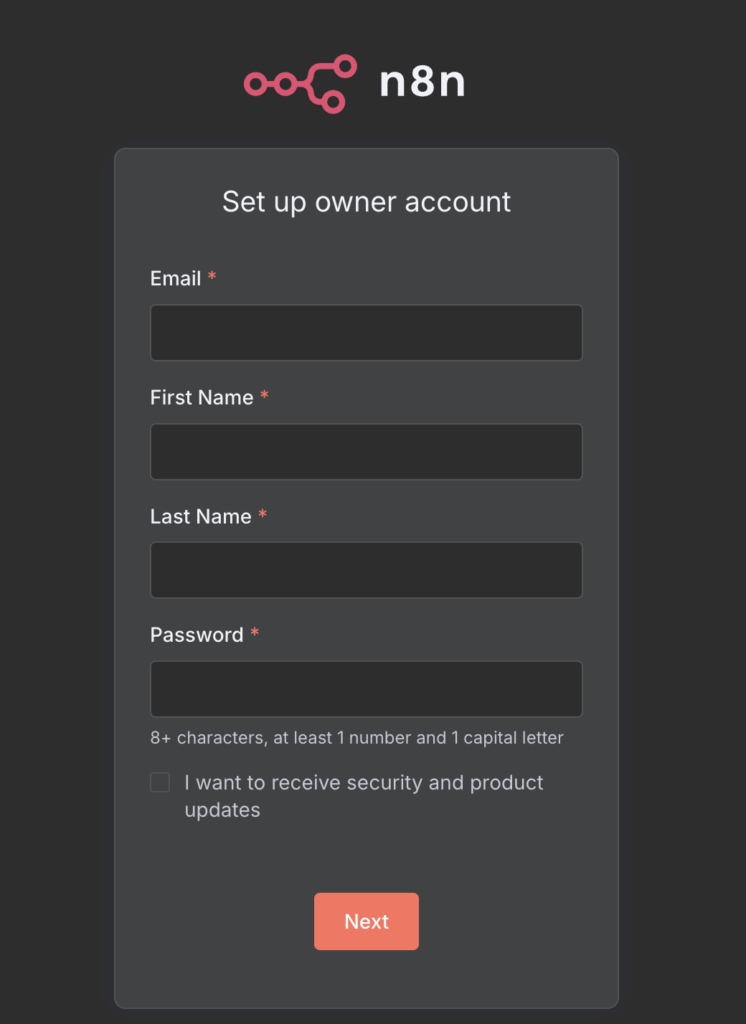This screenshot has width=746, height=1024.
Task: Activate the Password input field
Action: click(x=366, y=689)
